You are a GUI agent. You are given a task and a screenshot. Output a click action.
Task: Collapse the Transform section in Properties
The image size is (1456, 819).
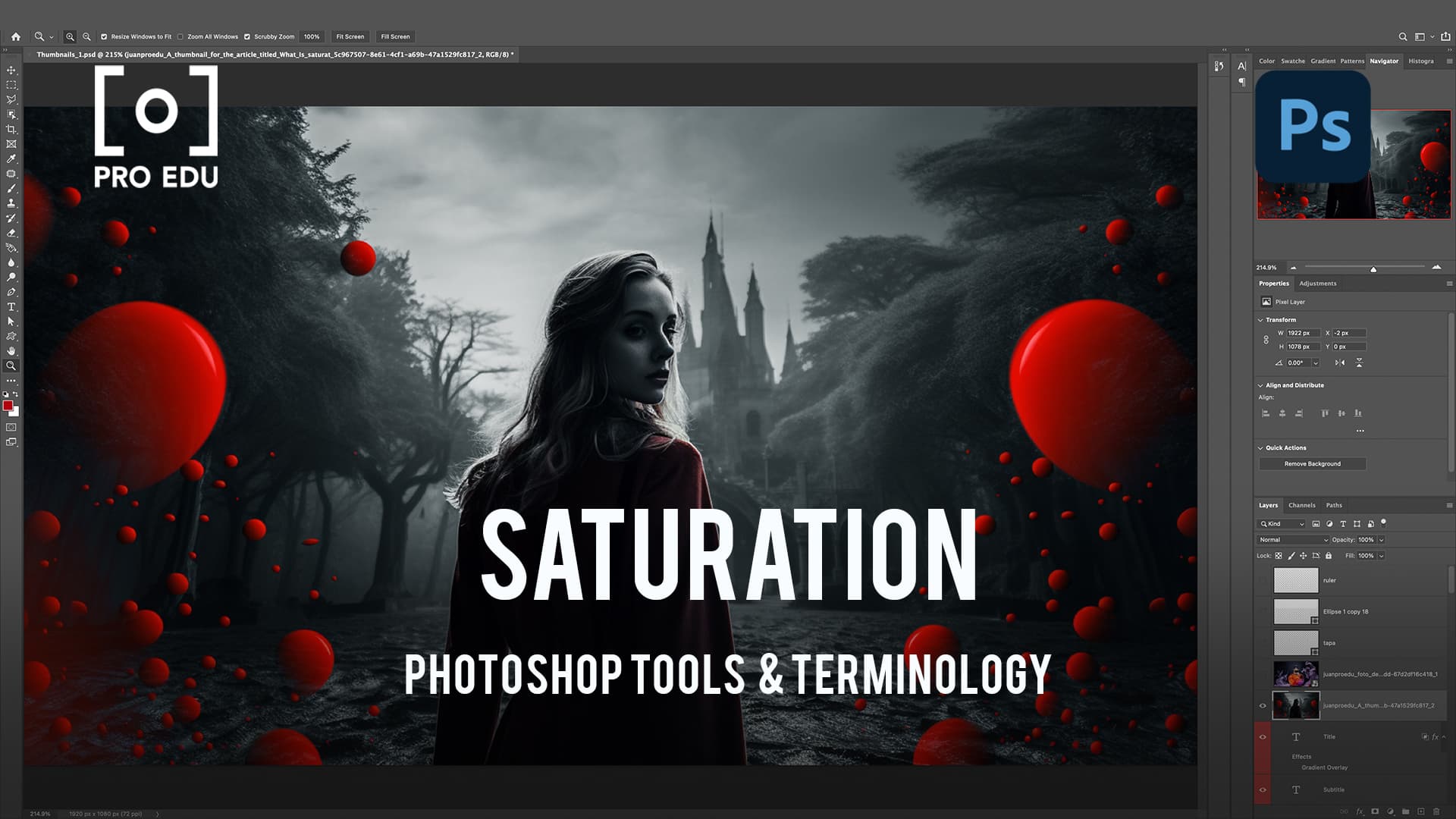(1261, 319)
